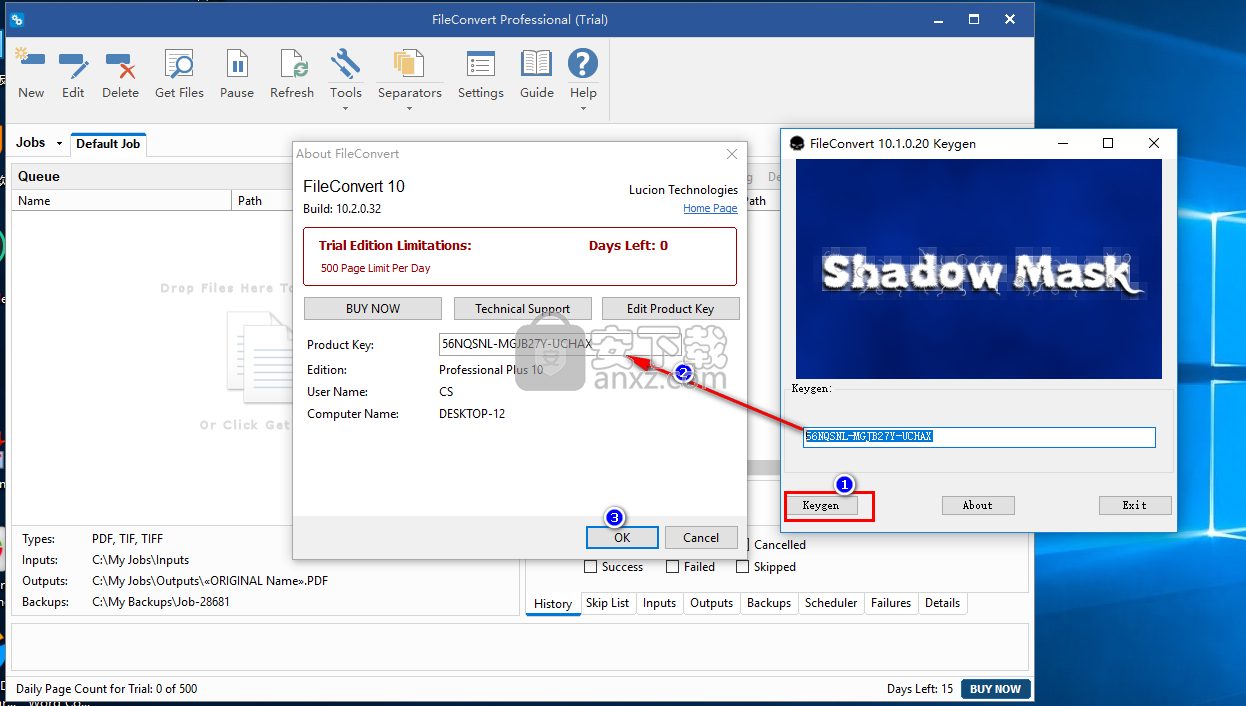The width and height of the screenshot is (1246, 706).
Task: Click the 'C:\My Backups\Job-28681' path text
Action: pos(161,602)
